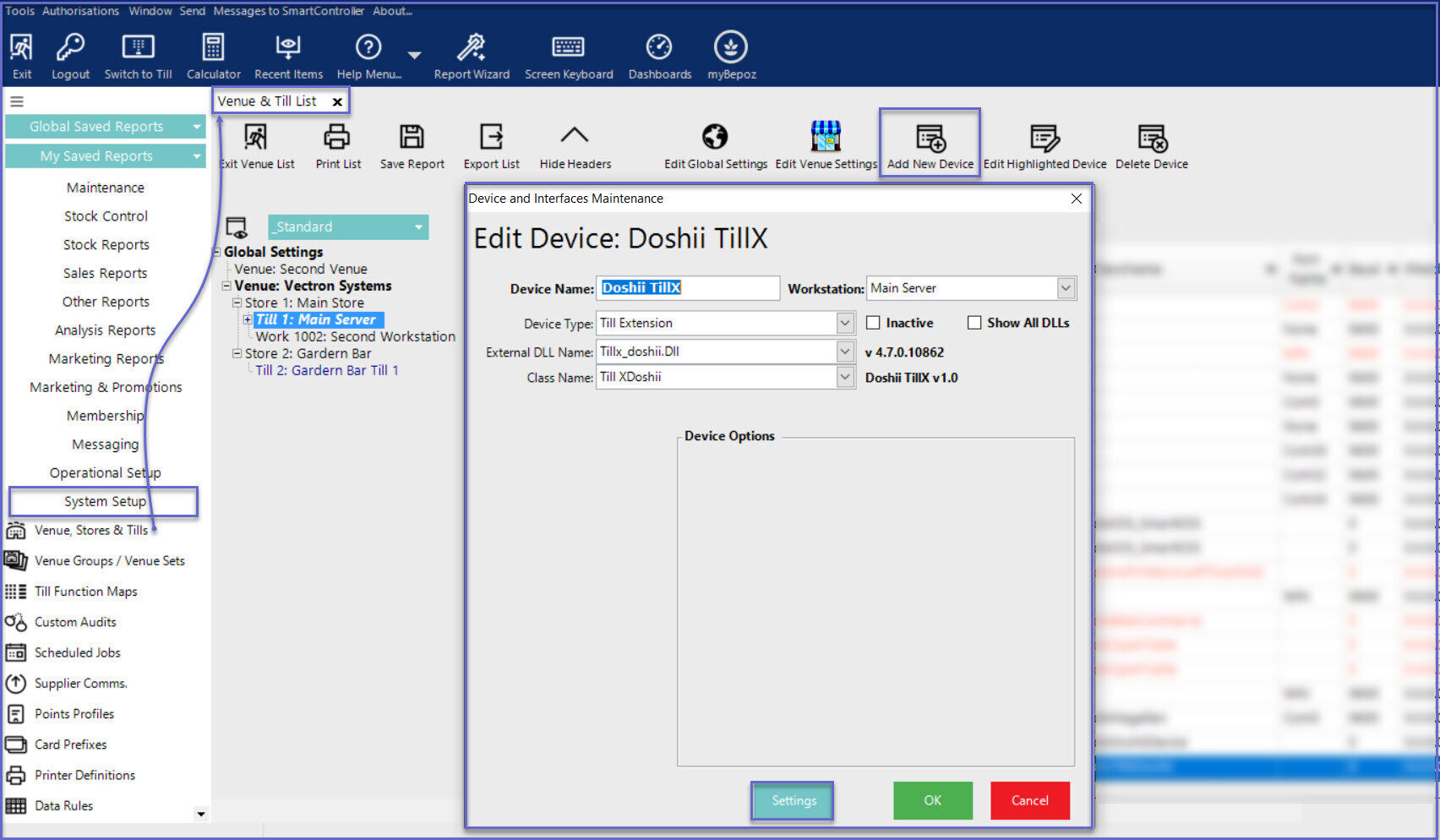Open the Device Type dropdown
Viewport: 1440px width, 840px height.
845,323
